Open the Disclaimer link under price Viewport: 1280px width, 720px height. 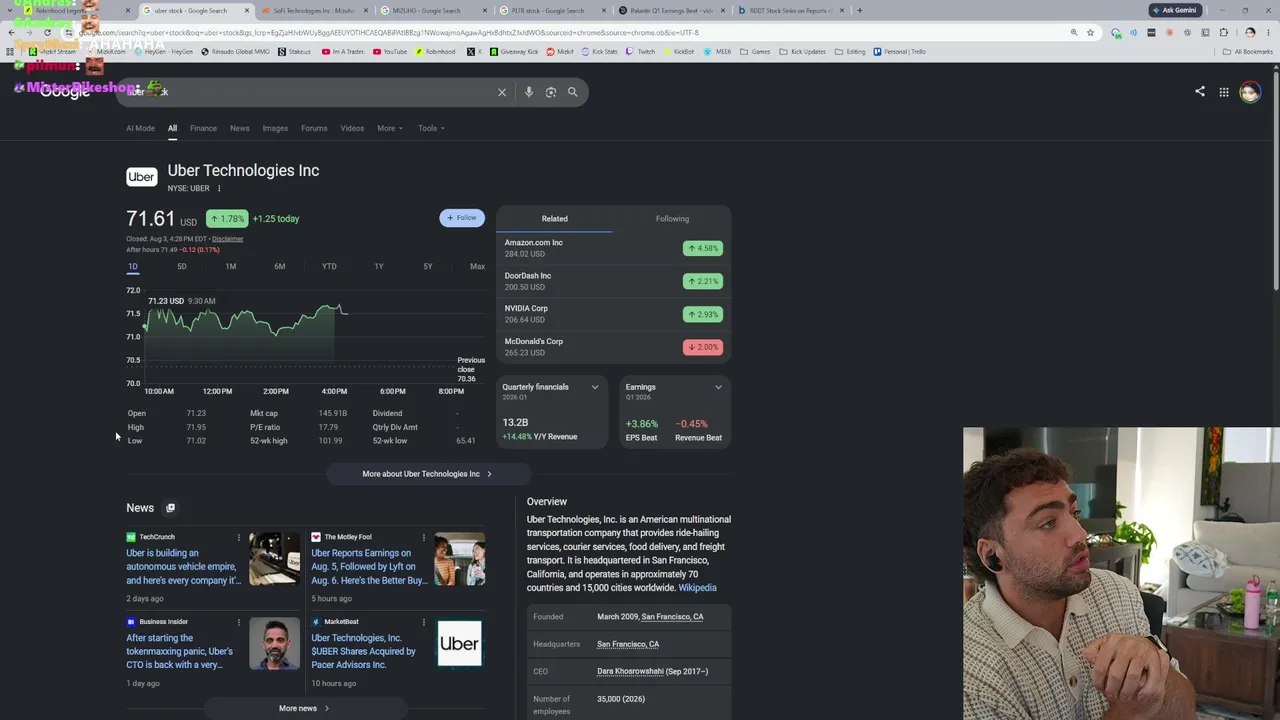[x=227, y=239]
